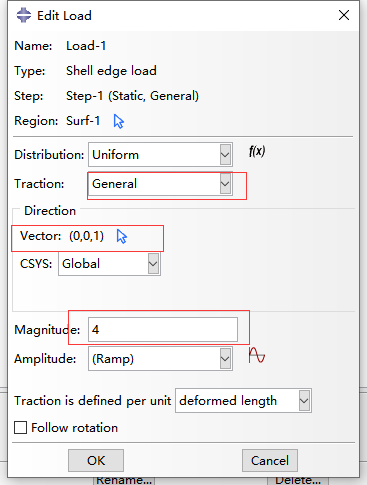Open the deformed length dropdown
Viewport: 367px width, 485px height.
(x=243, y=400)
